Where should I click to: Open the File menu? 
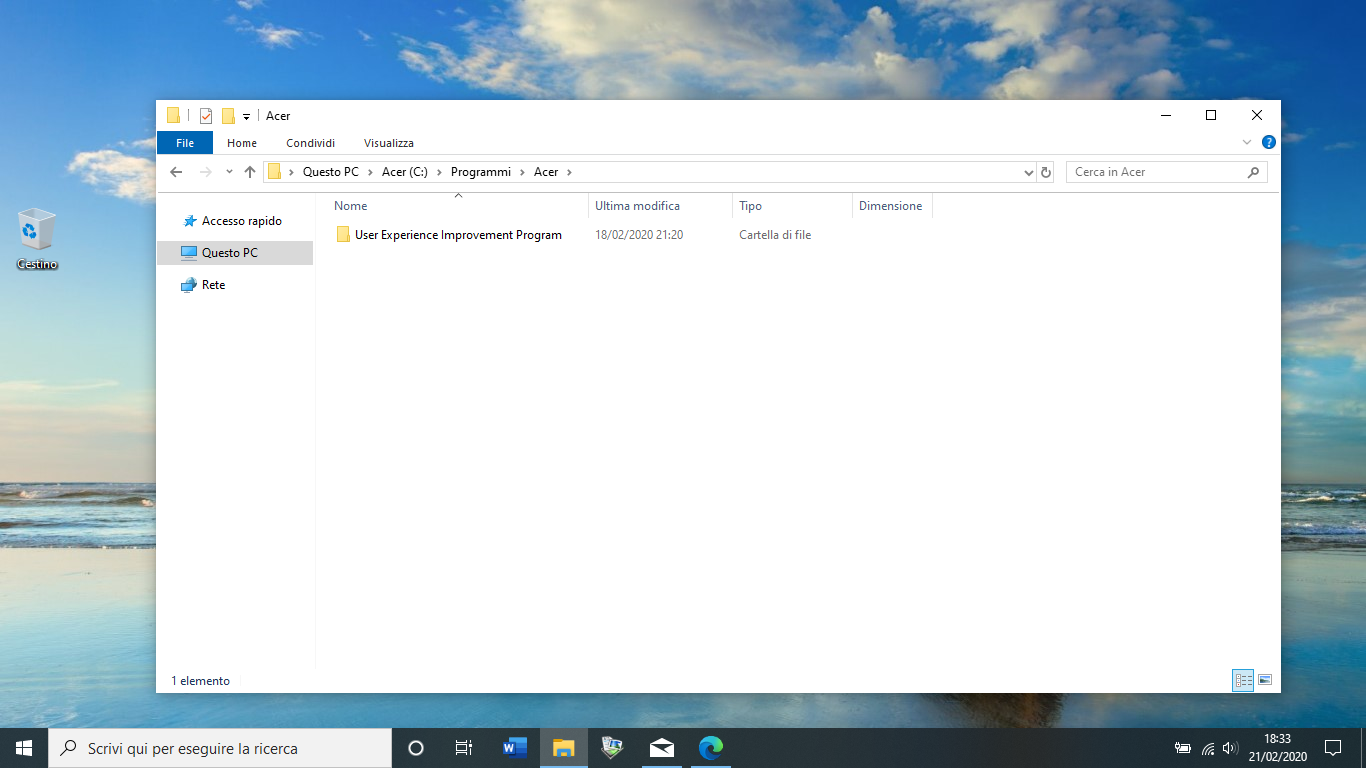(184, 142)
